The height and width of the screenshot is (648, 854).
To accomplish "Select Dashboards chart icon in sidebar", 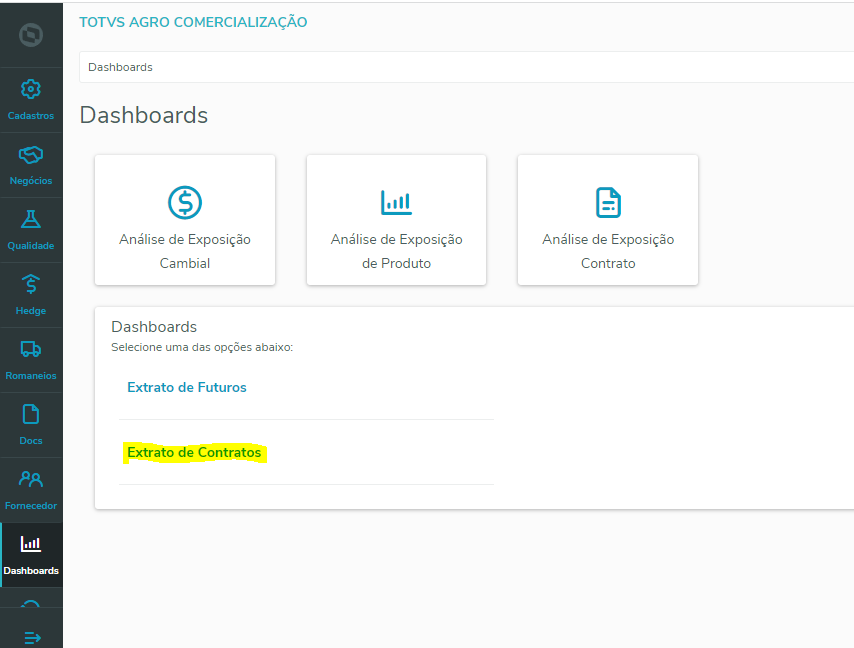I will point(31,544).
